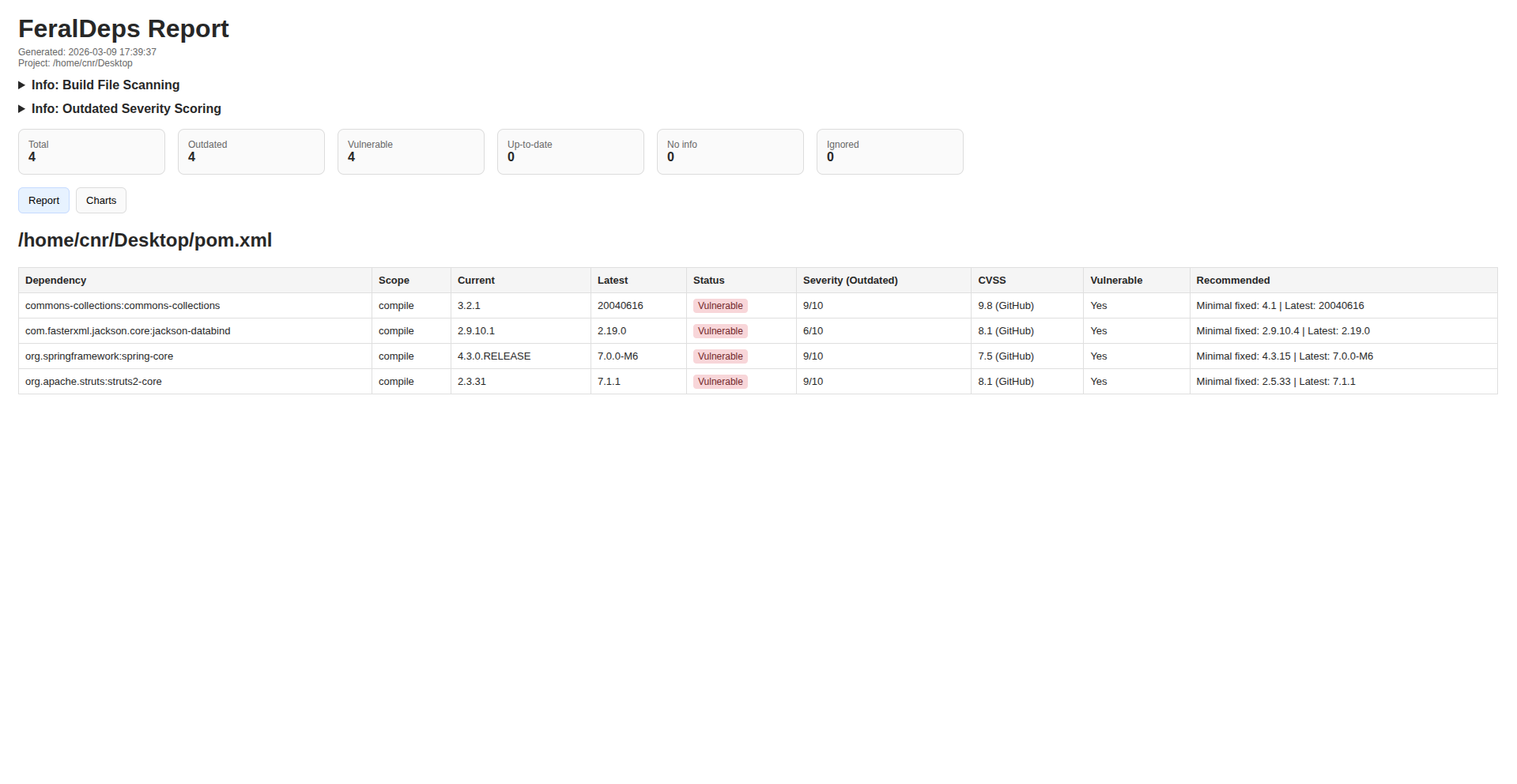Click the Up-to-date summary card
1517x784 pixels.
pos(571,152)
